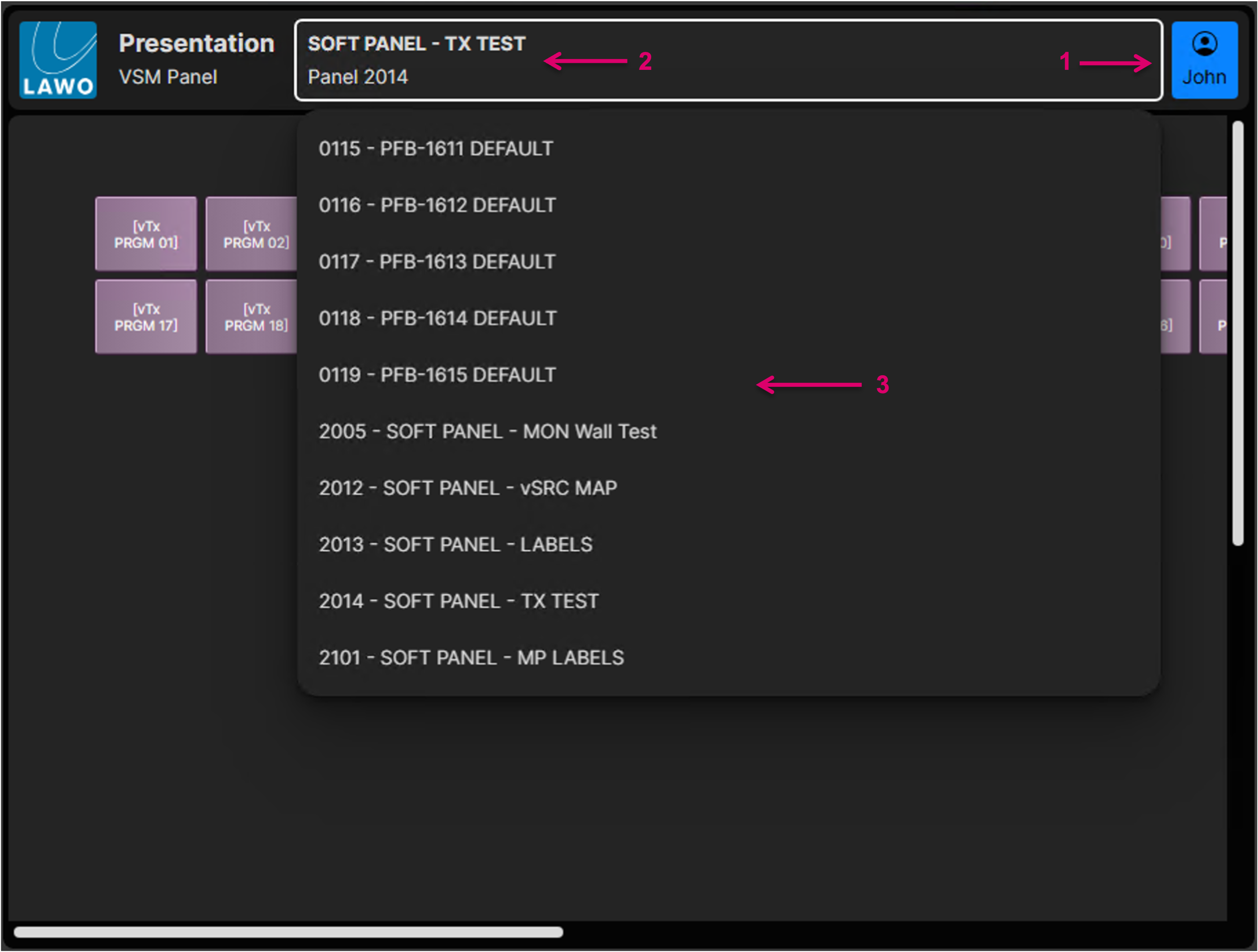Select 0115 - PFB-1611 DEFAULT panel
The width and height of the screenshot is (1258, 952).
tap(436, 148)
